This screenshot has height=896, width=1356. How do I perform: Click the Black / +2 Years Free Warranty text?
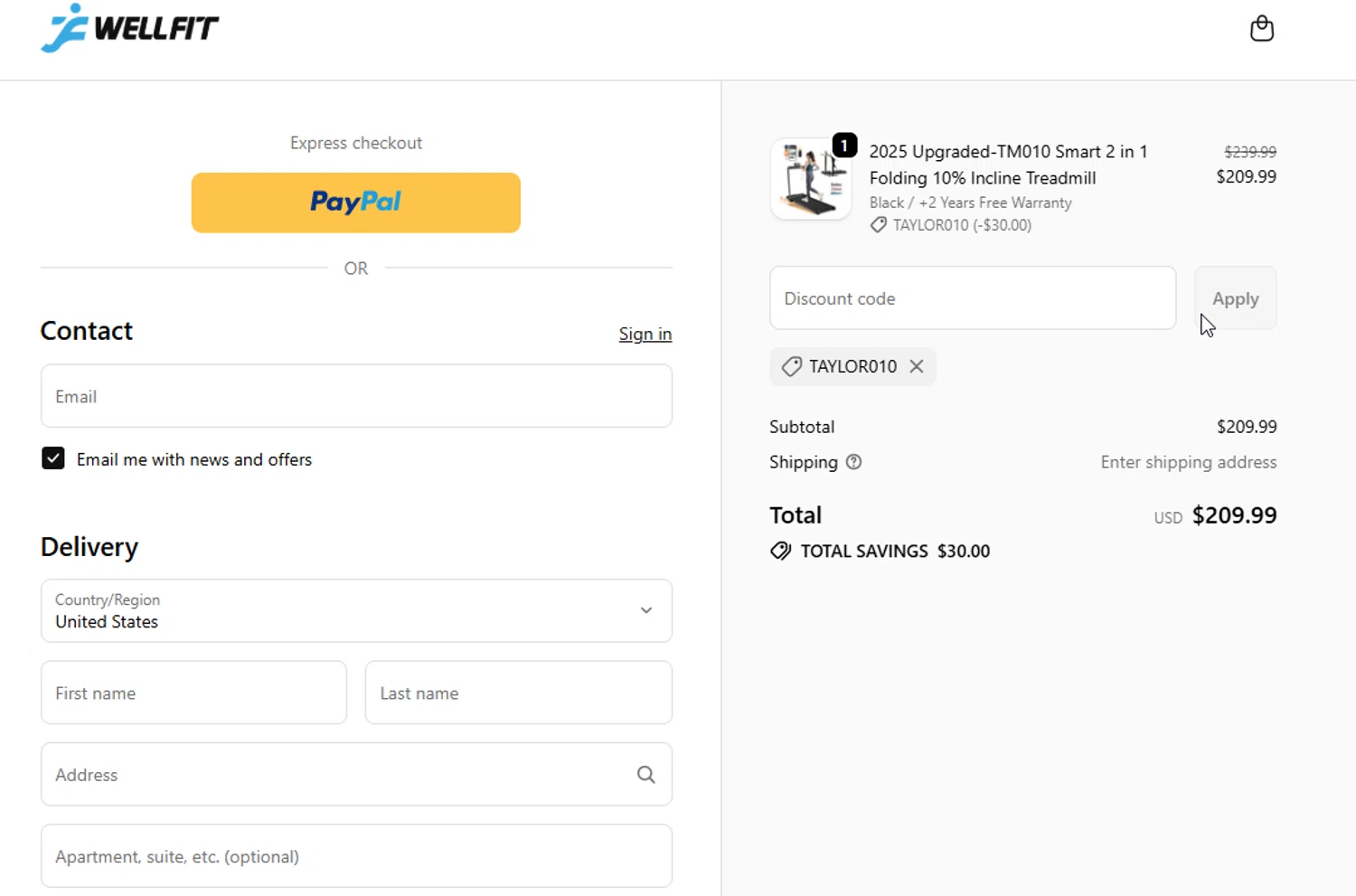click(971, 203)
